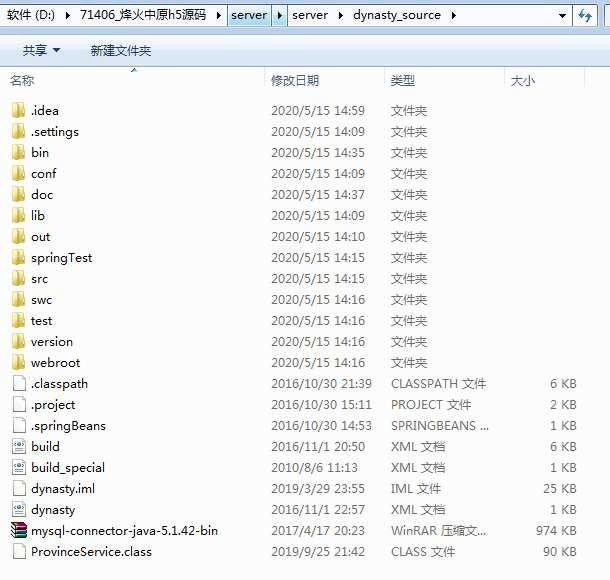Click date 2010/8/6 11:13
The image size is (610, 580).
314,468
